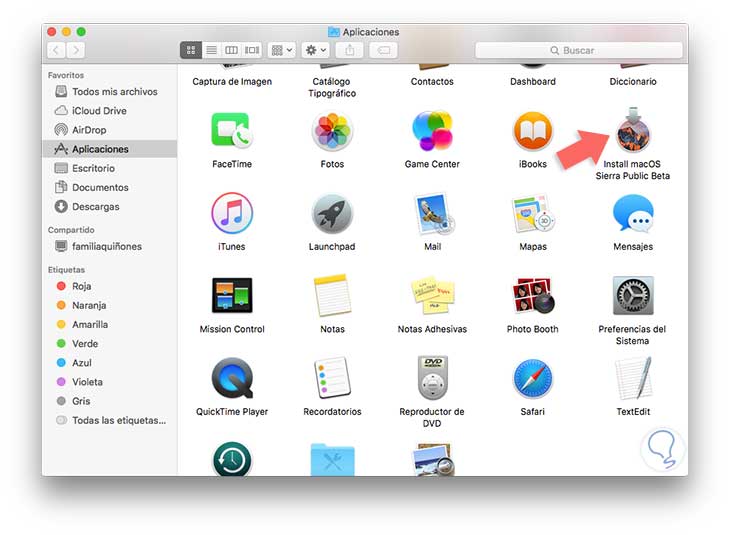The width and height of the screenshot is (730, 535).
Task: Select Aplicaciones in sidebar
Action: (x=109, y=149)
